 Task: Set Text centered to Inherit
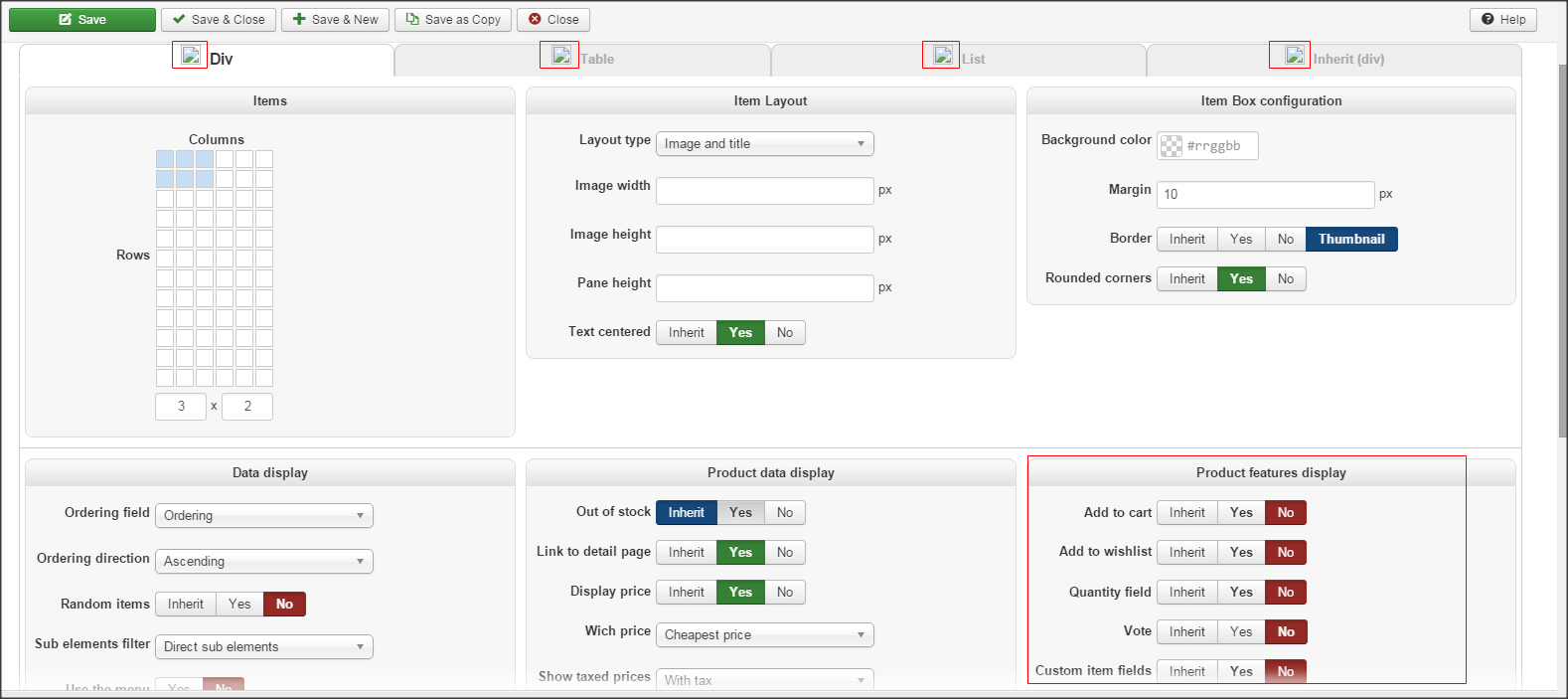tap(687, 333)
